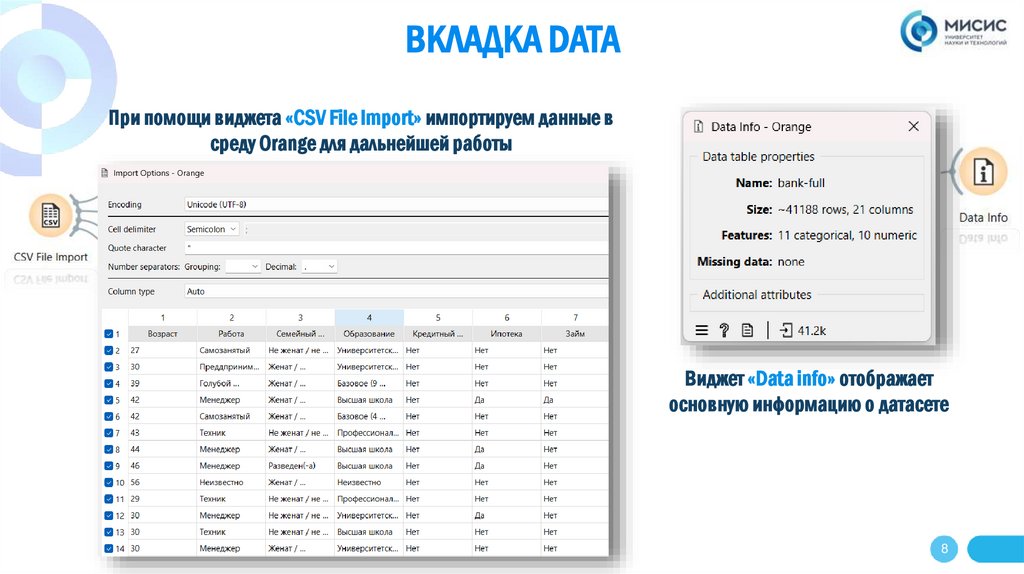Click Missing data 'none' value
This screenshot has height=574, width=1024.
coord(791,262)
